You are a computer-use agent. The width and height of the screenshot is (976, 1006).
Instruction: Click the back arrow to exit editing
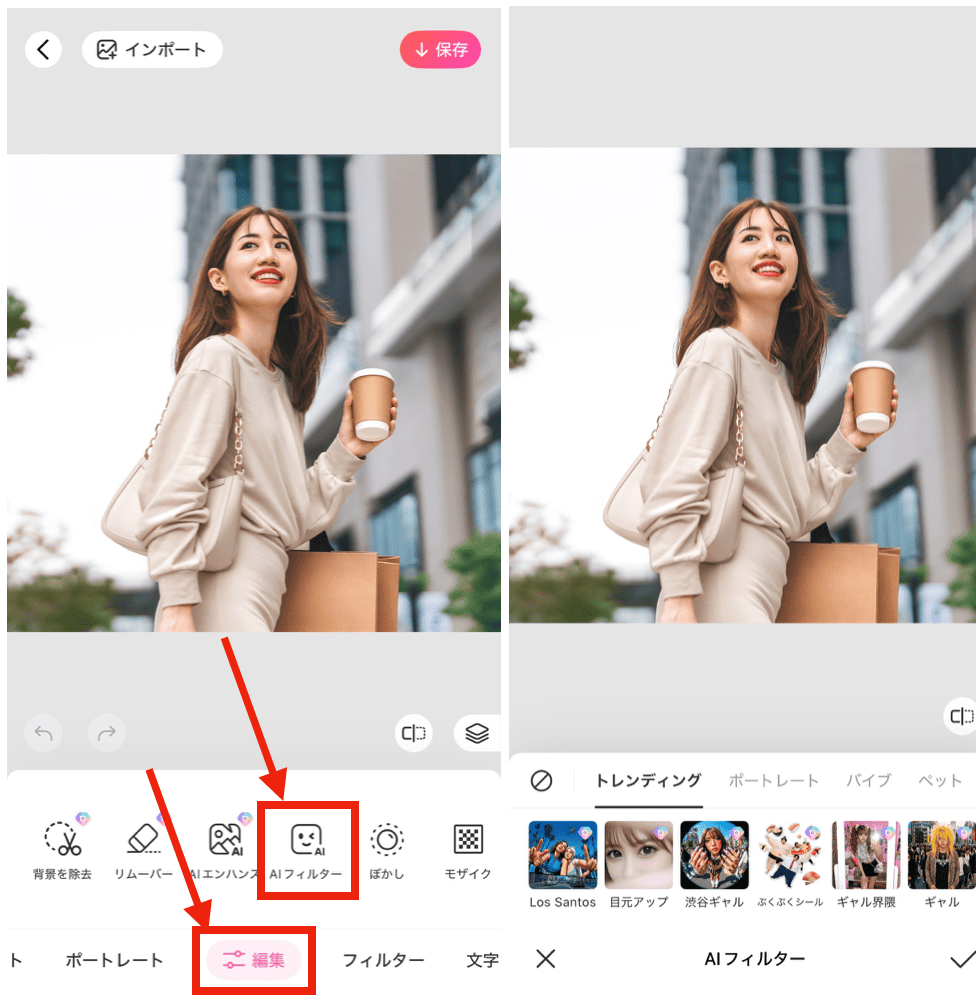[x=42, y=49]
